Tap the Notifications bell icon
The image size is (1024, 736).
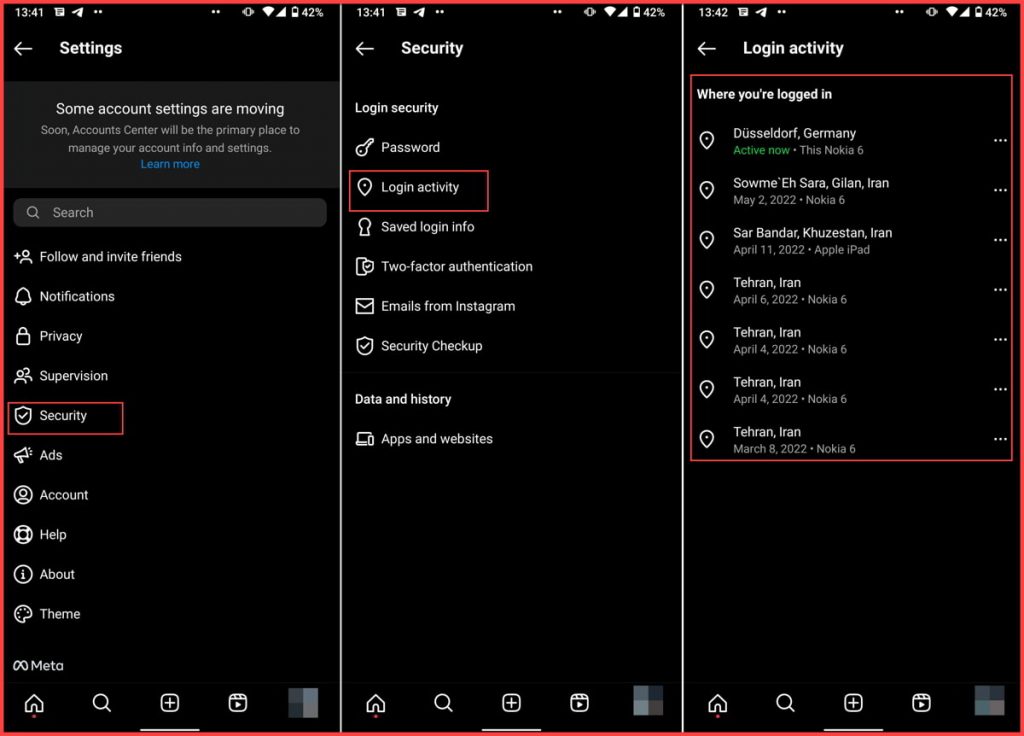(23, 297)
